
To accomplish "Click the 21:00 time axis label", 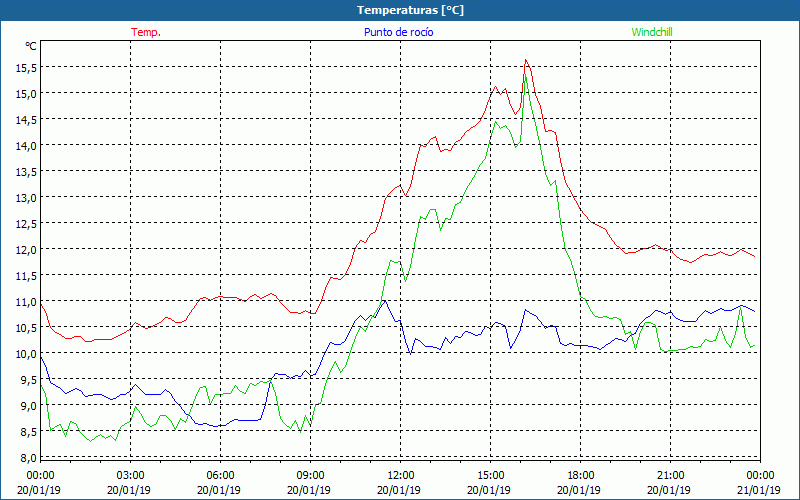I will (x=670, y=476).
